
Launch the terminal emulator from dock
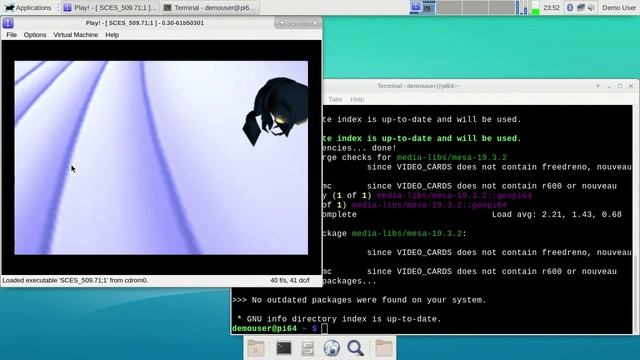(284, 348)
